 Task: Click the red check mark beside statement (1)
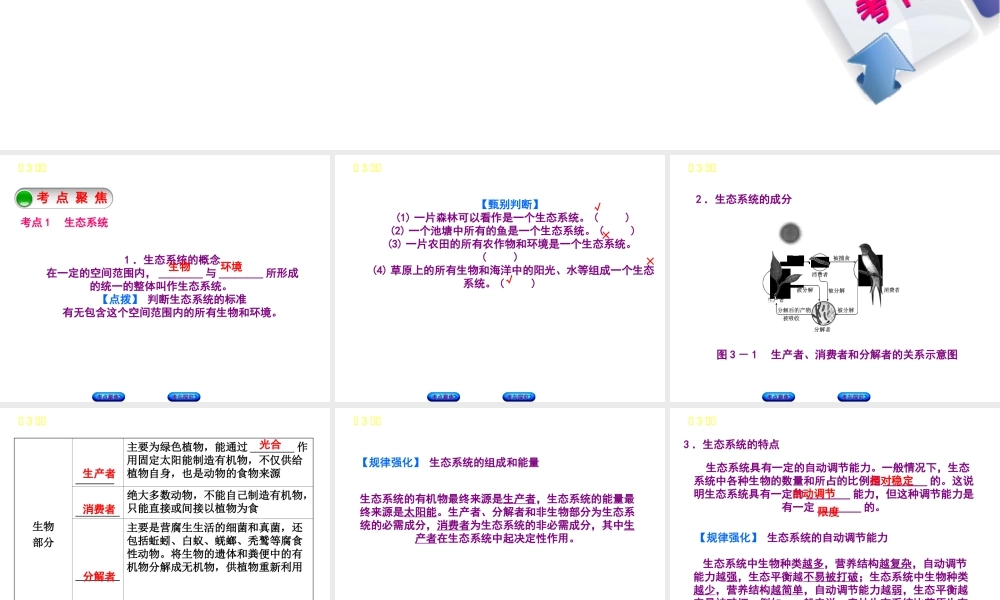coord(598,207)
